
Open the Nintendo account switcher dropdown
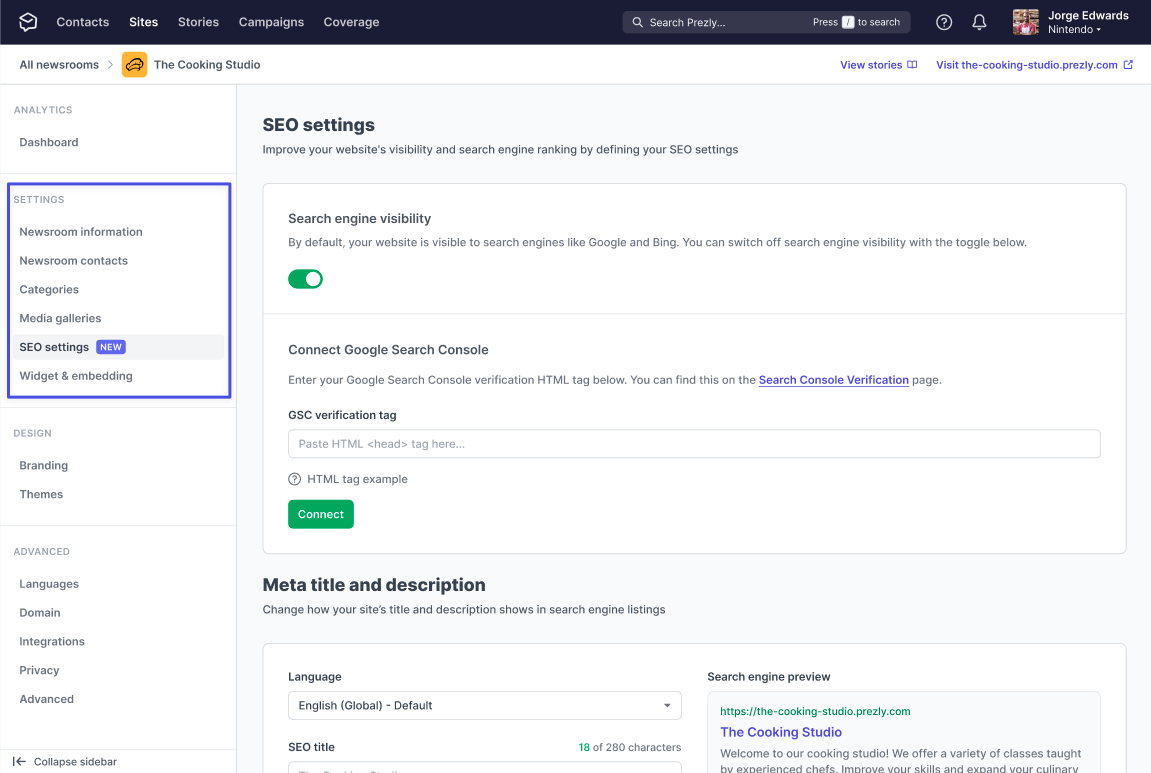(x=1074, y=30)
